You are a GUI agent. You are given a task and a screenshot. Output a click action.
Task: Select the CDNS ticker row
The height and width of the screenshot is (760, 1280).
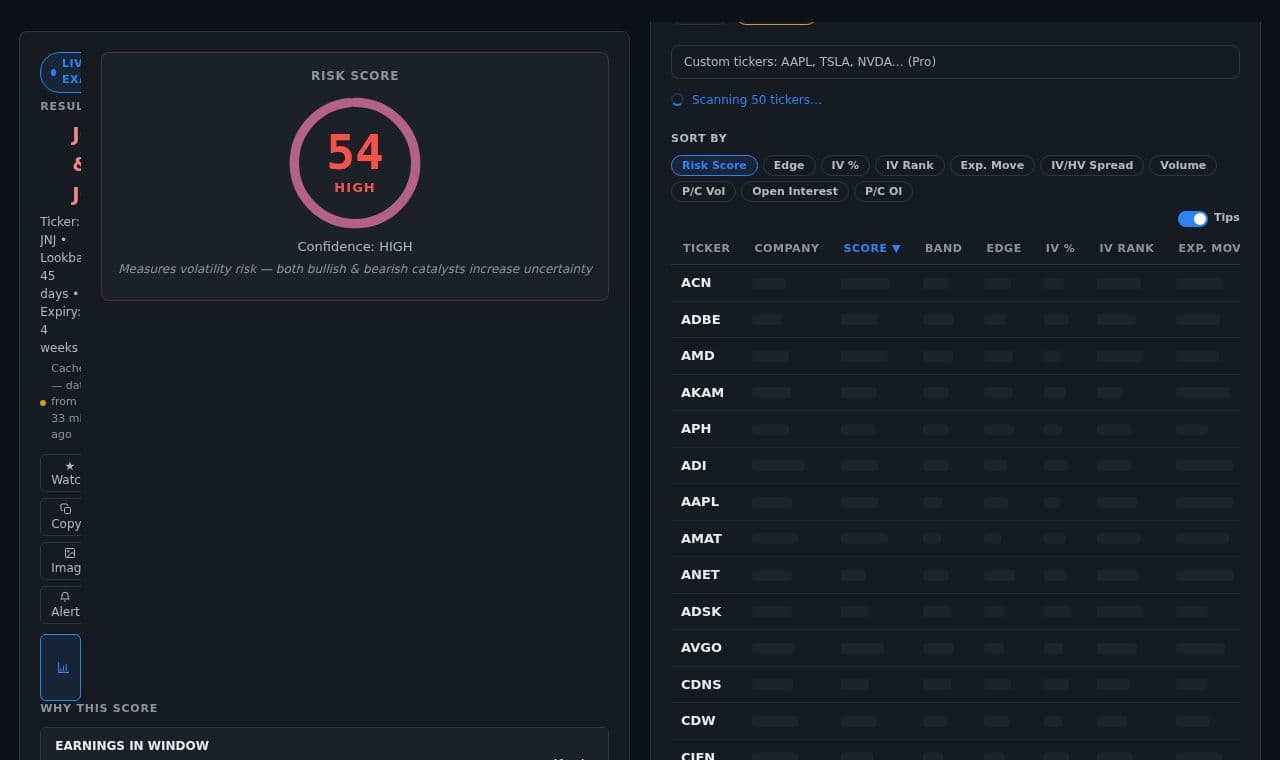click(x=955, y=685)
